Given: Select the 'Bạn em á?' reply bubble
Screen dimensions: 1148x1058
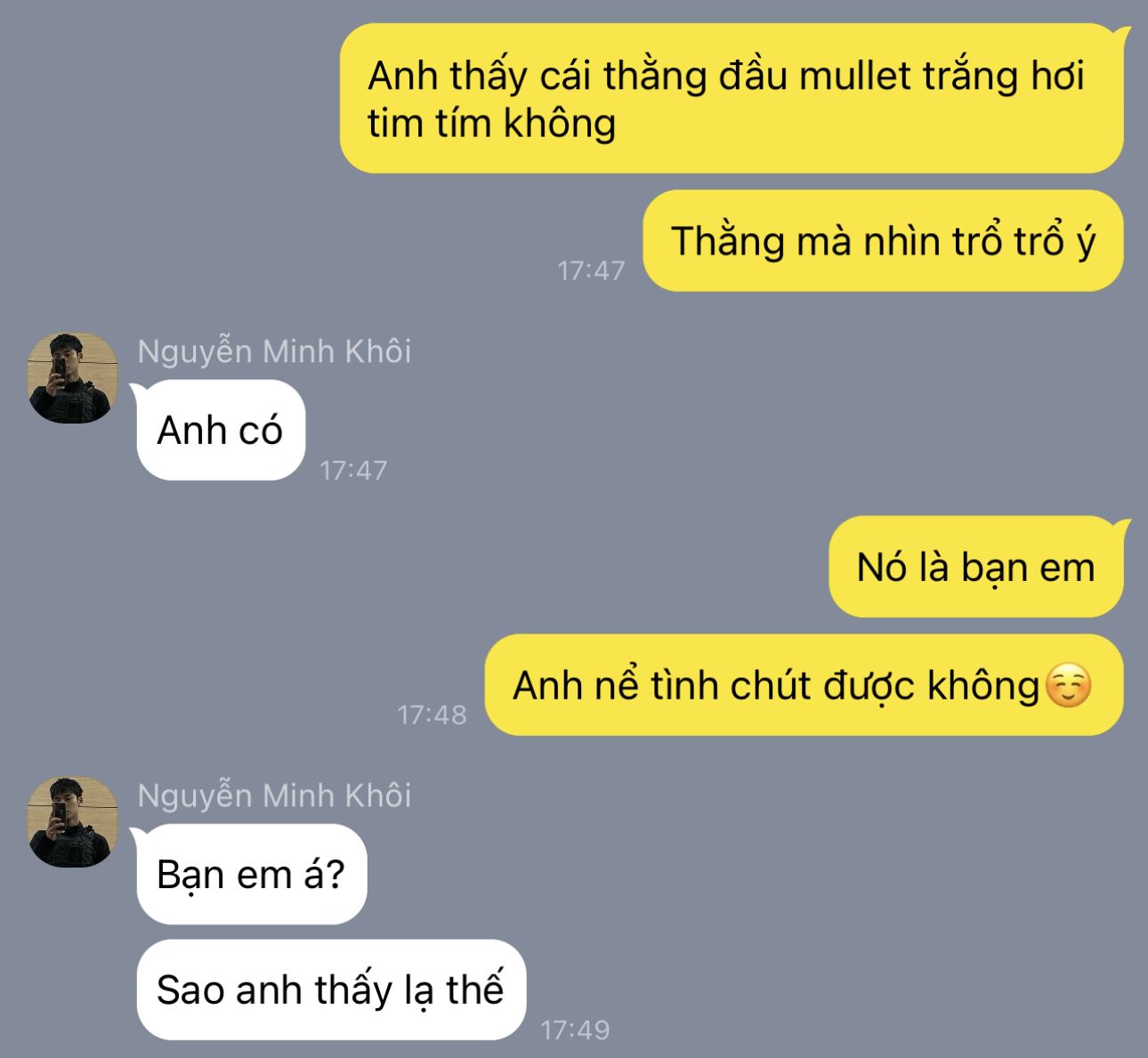Looking at the screenshot, I should (x=252, y=875).
